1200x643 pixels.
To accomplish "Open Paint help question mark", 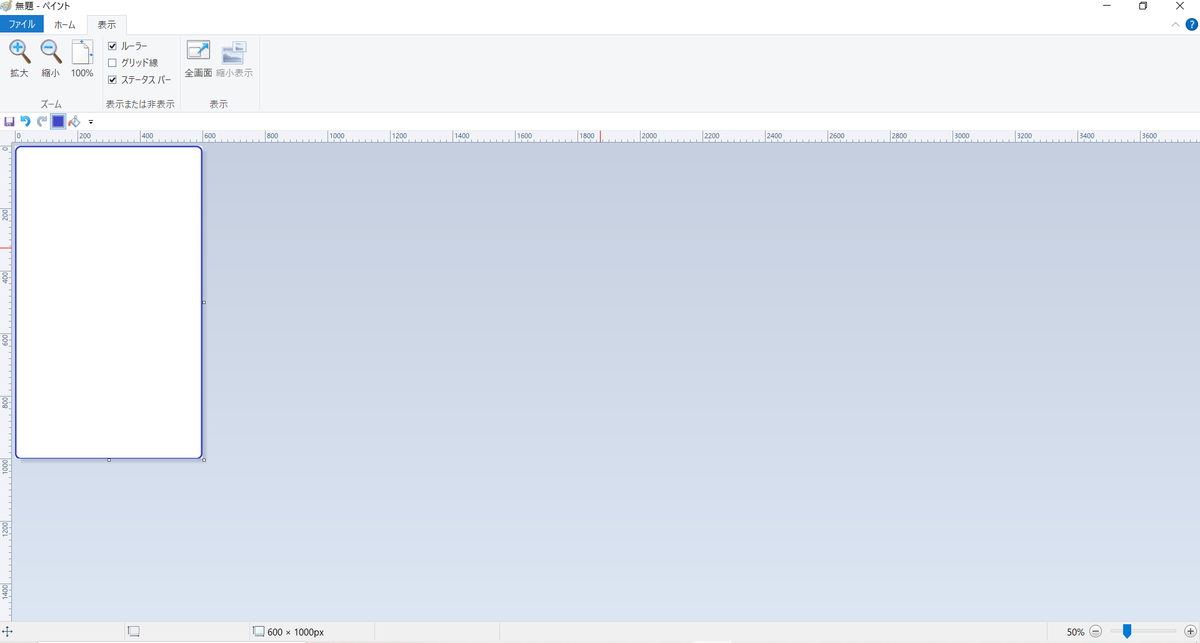I will 1191,24.
